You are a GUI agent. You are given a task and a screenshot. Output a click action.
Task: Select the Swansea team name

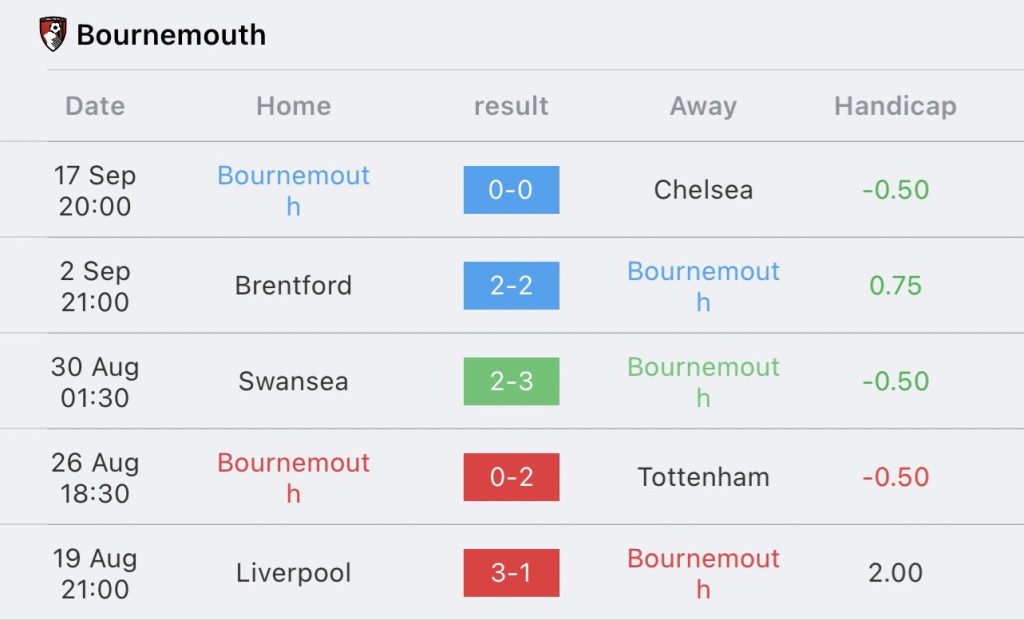coord(293,381)
